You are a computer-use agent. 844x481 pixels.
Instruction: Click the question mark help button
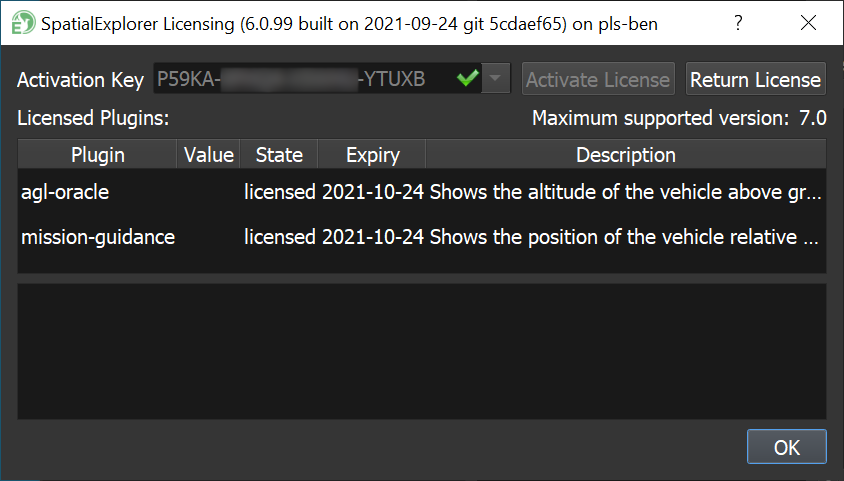tap(738, 23)
